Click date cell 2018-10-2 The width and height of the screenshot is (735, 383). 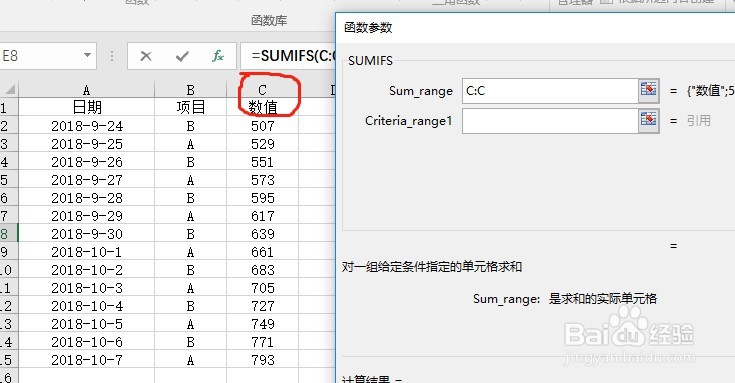click(x=86, y=270)
